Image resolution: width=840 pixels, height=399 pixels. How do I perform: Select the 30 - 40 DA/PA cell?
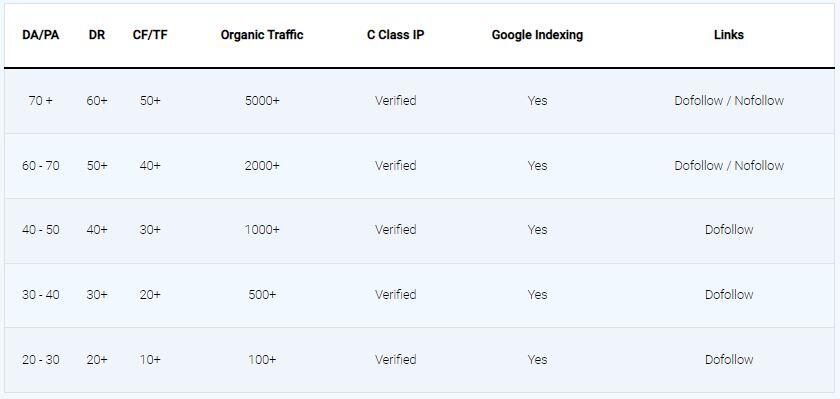[41, 295]
